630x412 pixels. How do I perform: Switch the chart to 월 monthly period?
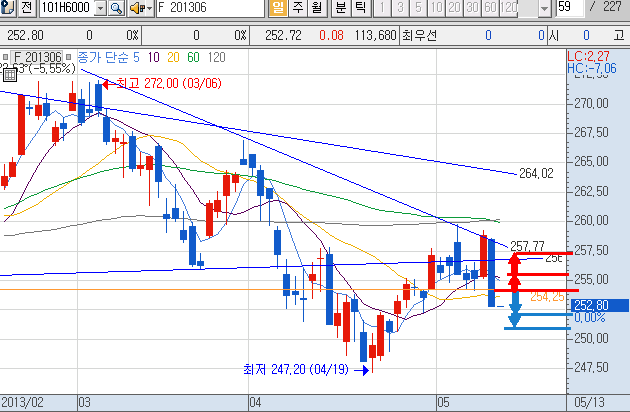[316, 8]
